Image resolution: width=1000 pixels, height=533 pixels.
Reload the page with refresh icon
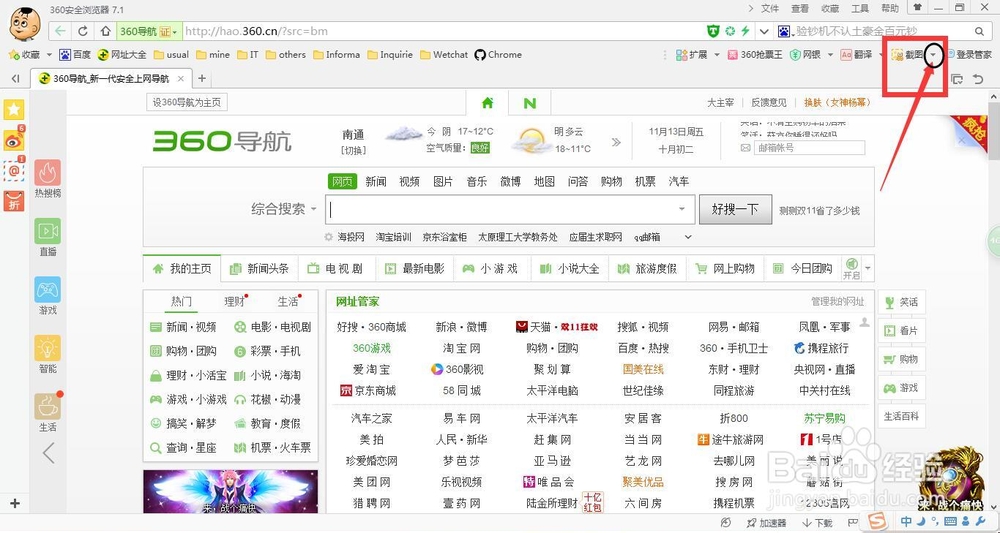pyautogui.click(x=83, y=31)
